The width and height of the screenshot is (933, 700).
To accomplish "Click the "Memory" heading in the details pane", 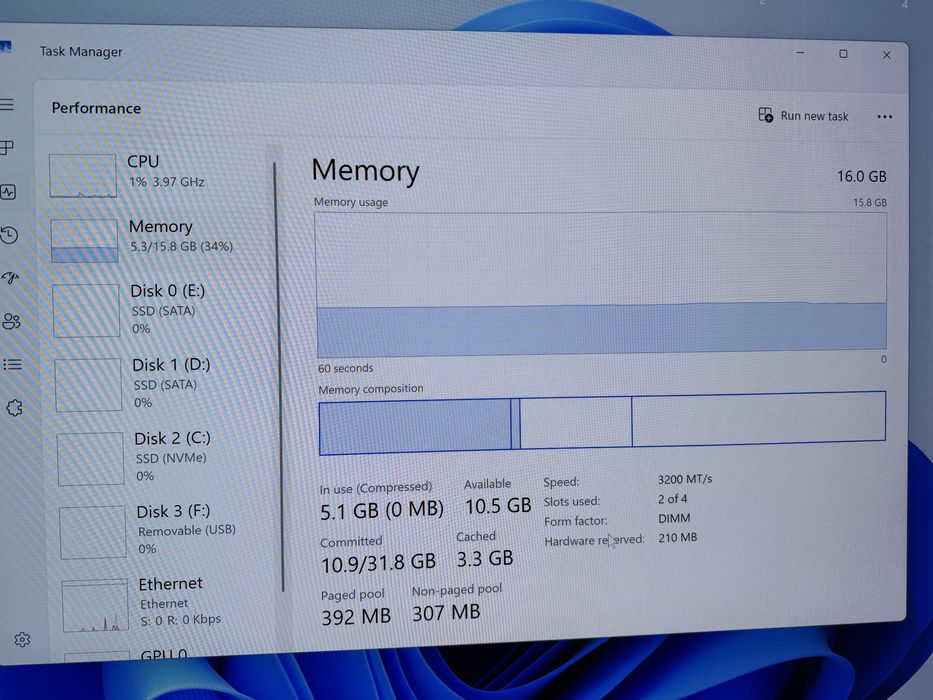I will [365, 170].
